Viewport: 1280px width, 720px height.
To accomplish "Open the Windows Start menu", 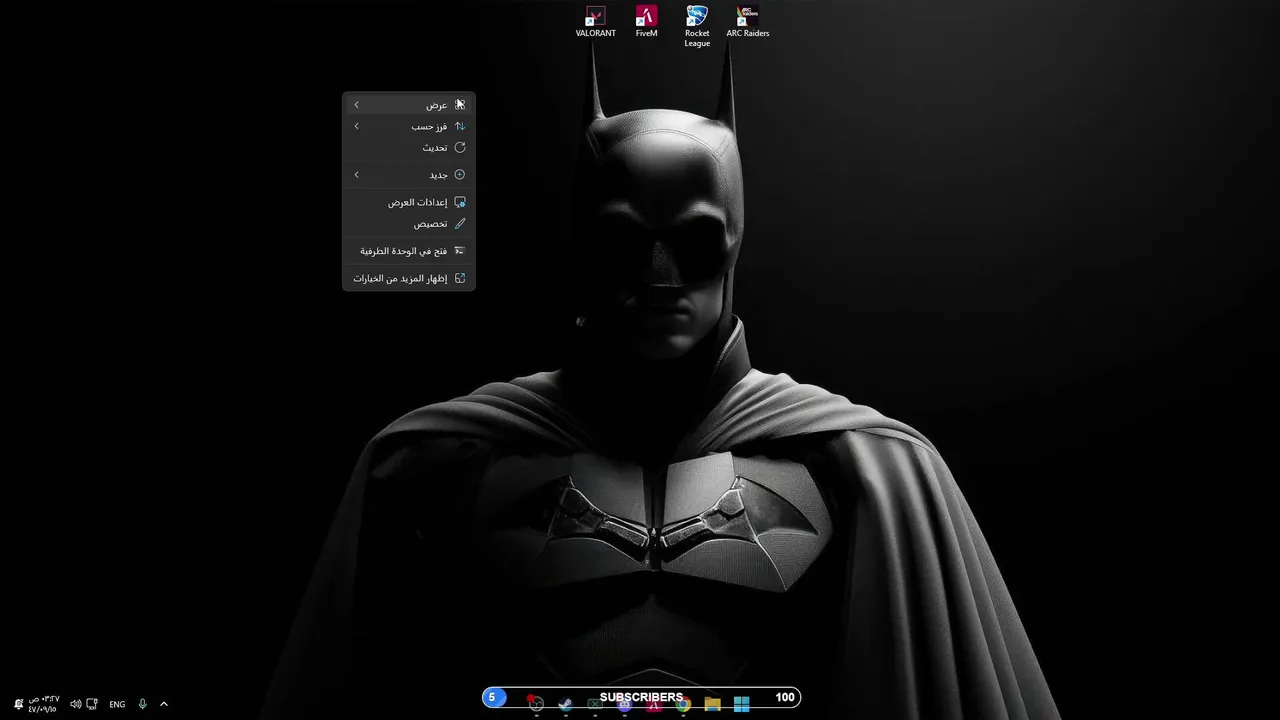I will click(x=741, y=704).
